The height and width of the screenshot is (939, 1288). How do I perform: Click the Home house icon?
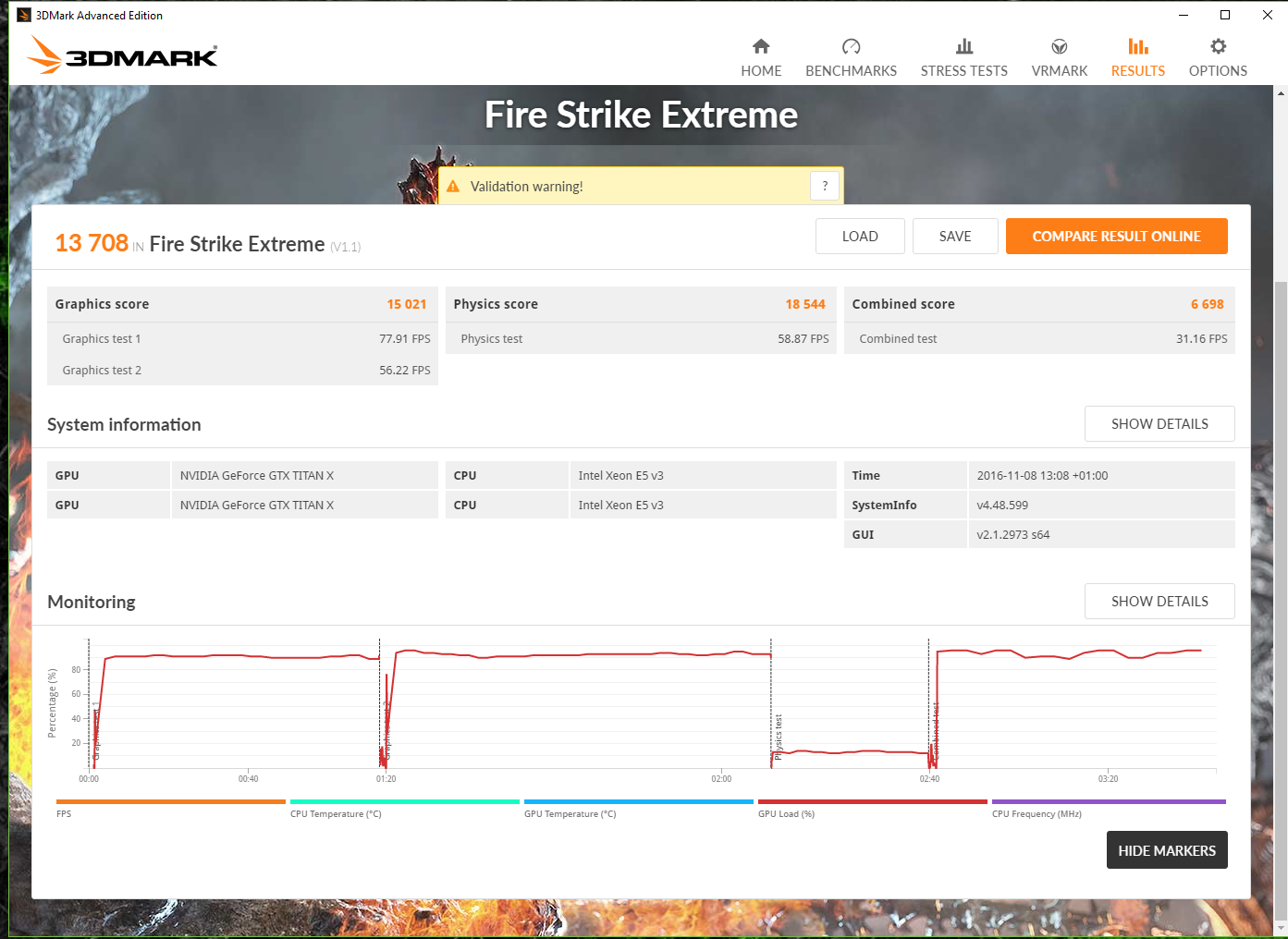pos(761,46)
